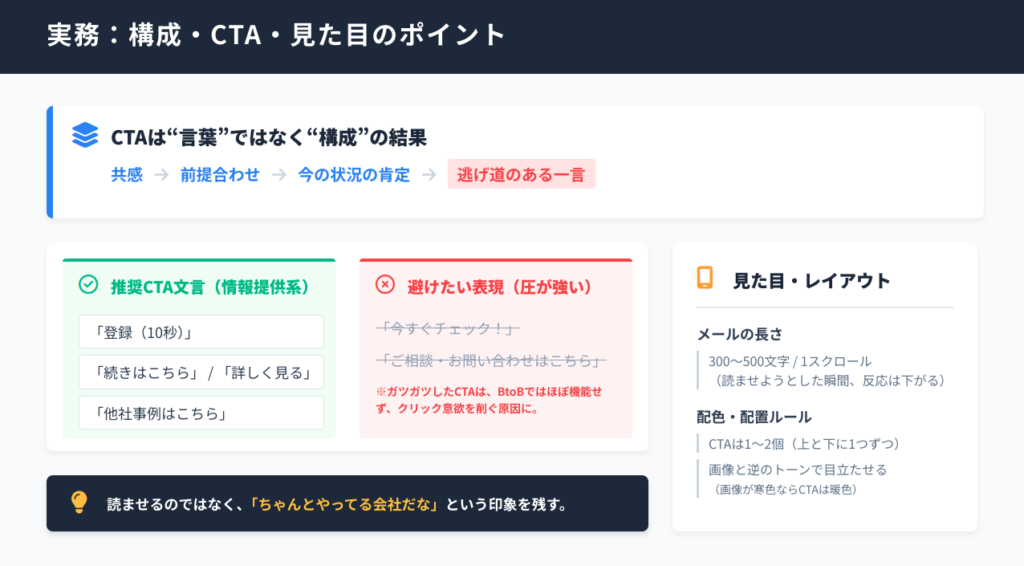Click the arrow before 逃げ道のある一言
Image resolution: width=1024 pixels, height=566 pixels.
429,175
